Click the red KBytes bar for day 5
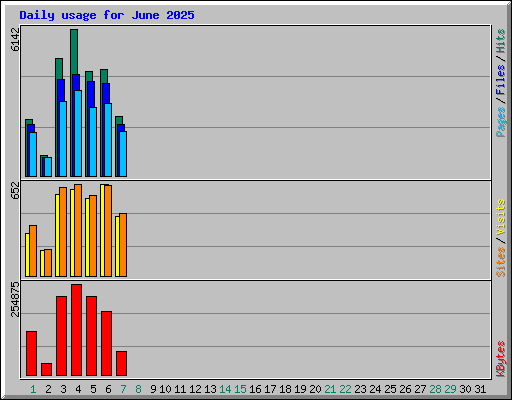 coord(91,336)
